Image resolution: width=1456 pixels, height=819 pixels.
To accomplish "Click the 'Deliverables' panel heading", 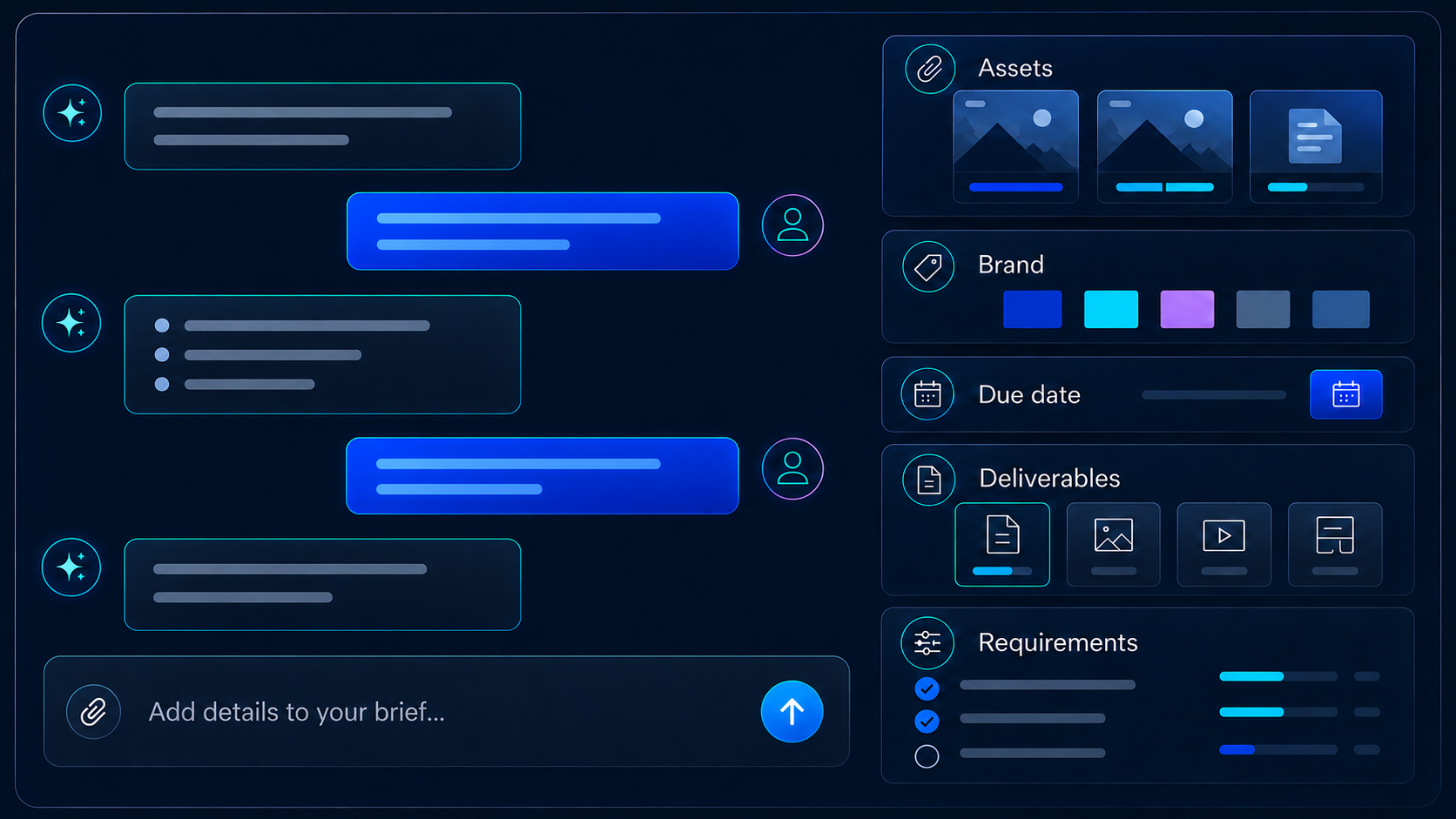I will (1049, 478).
